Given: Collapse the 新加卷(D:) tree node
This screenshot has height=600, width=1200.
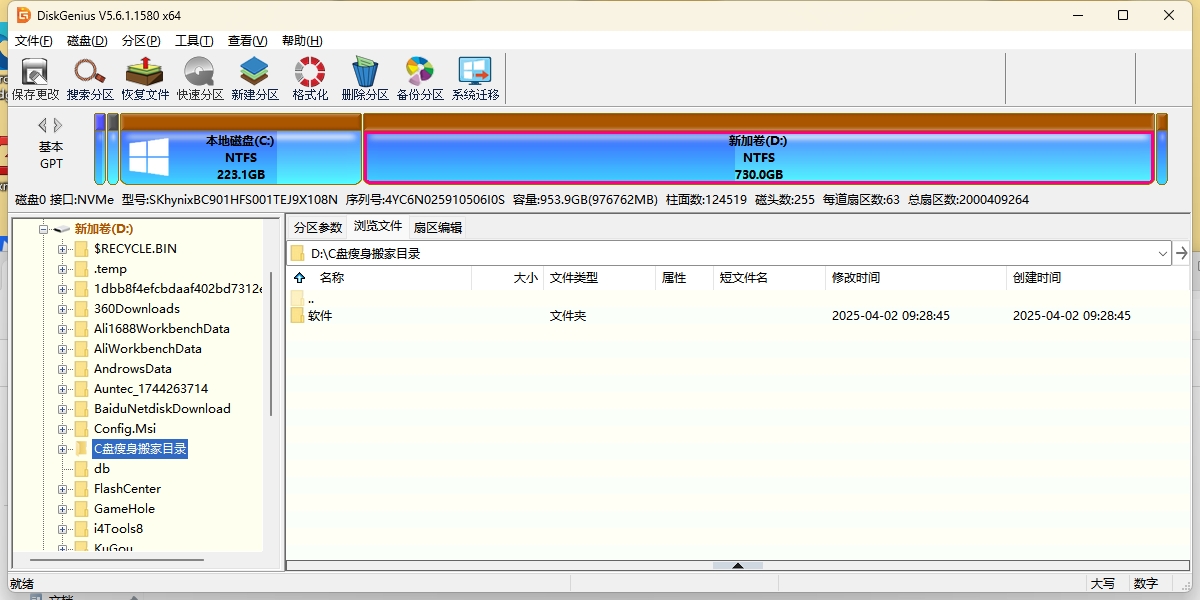Looking at the screenshot, I should pyautogui.click(x=43, y=229).
